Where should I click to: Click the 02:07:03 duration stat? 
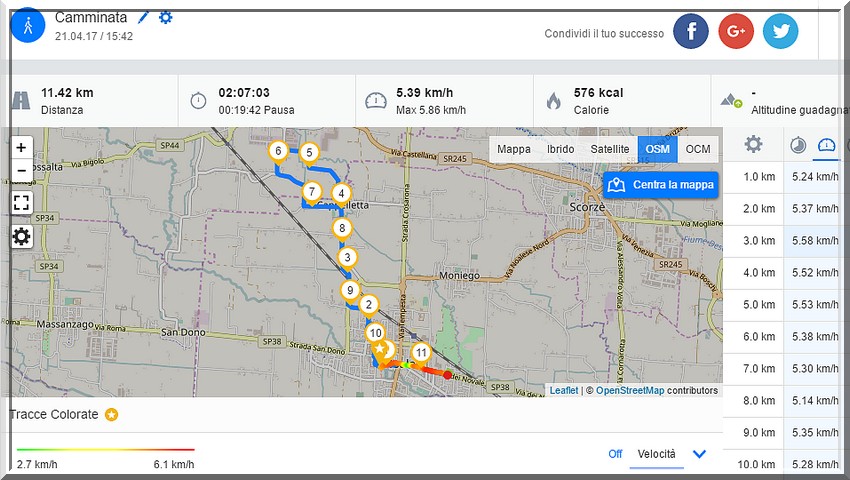pos(244,93)
